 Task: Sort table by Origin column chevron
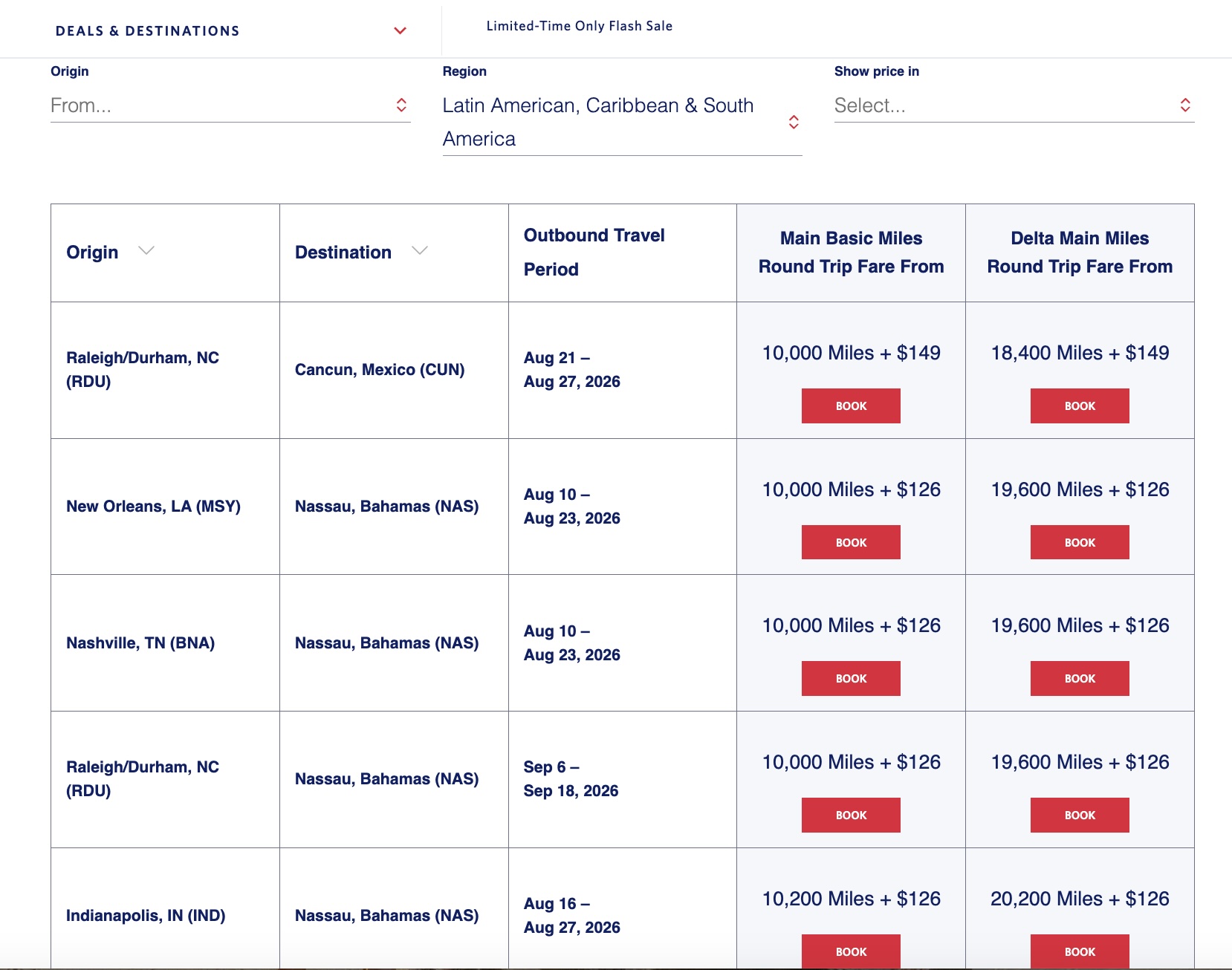tap(146, 251)
